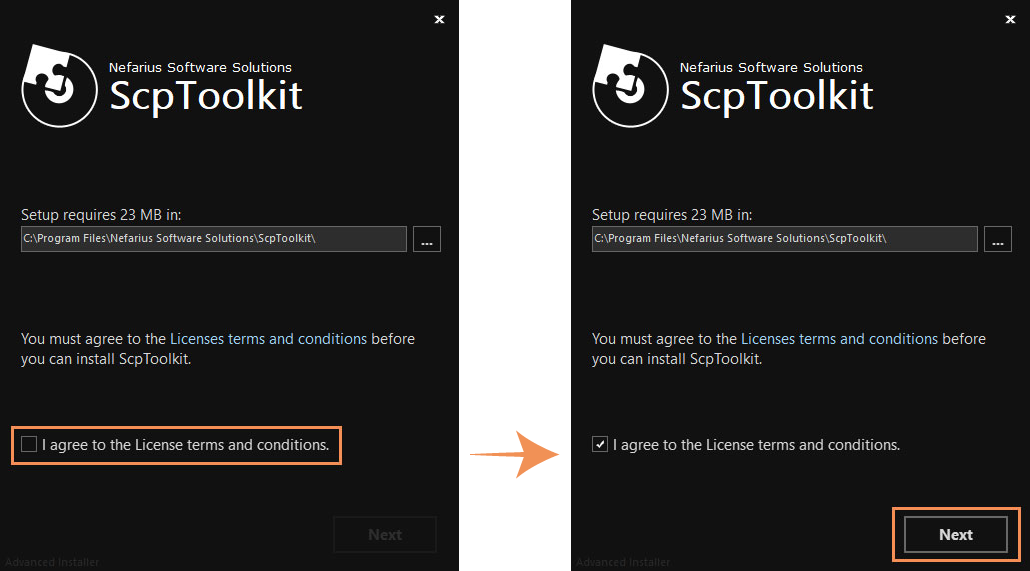Viewport: 1030px width, 571px height.
Task: Open browse folder button in right installer
Action: (998, 239)
